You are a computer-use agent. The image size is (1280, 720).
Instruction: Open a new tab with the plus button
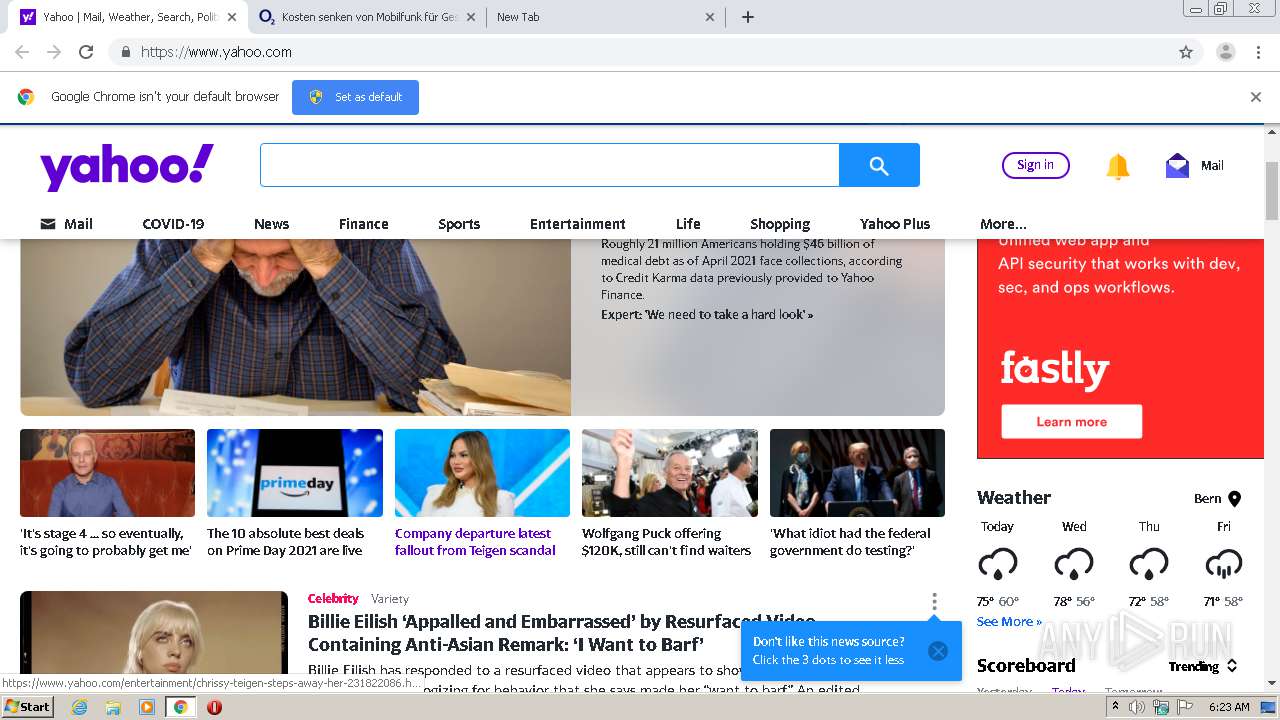[x=747, y=17]
